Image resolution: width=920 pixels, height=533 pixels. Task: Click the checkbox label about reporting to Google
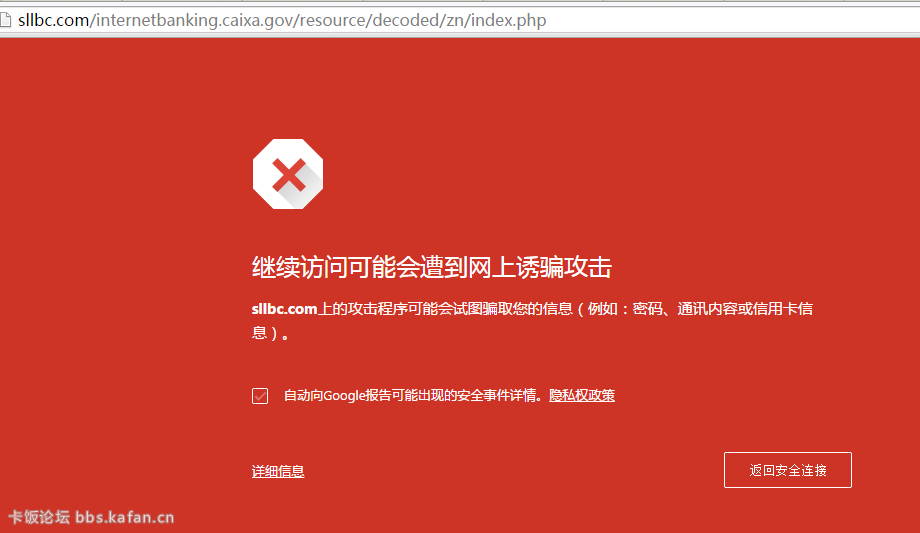(x=411, y=396)
